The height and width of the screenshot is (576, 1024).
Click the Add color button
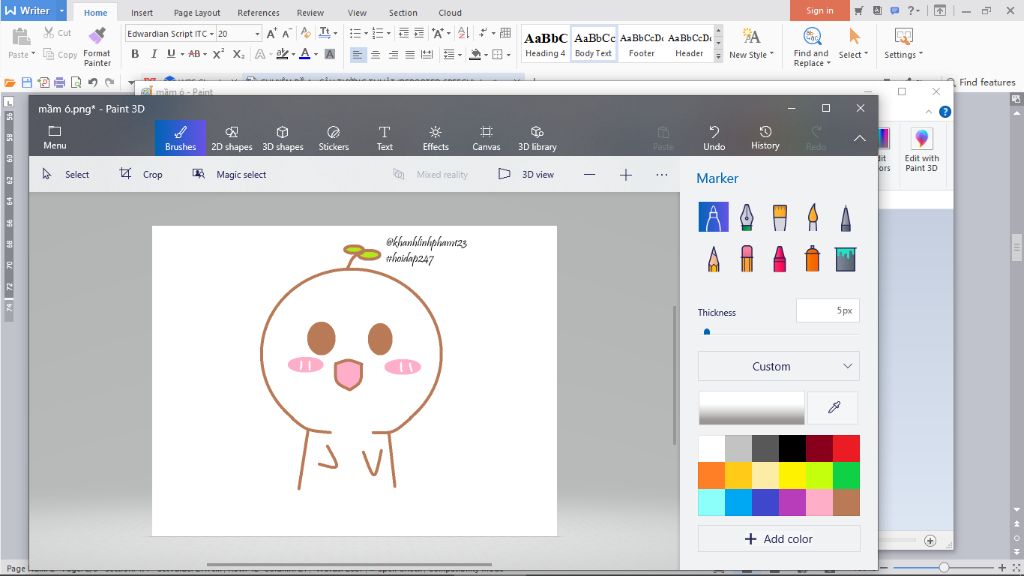coord(778,539)
